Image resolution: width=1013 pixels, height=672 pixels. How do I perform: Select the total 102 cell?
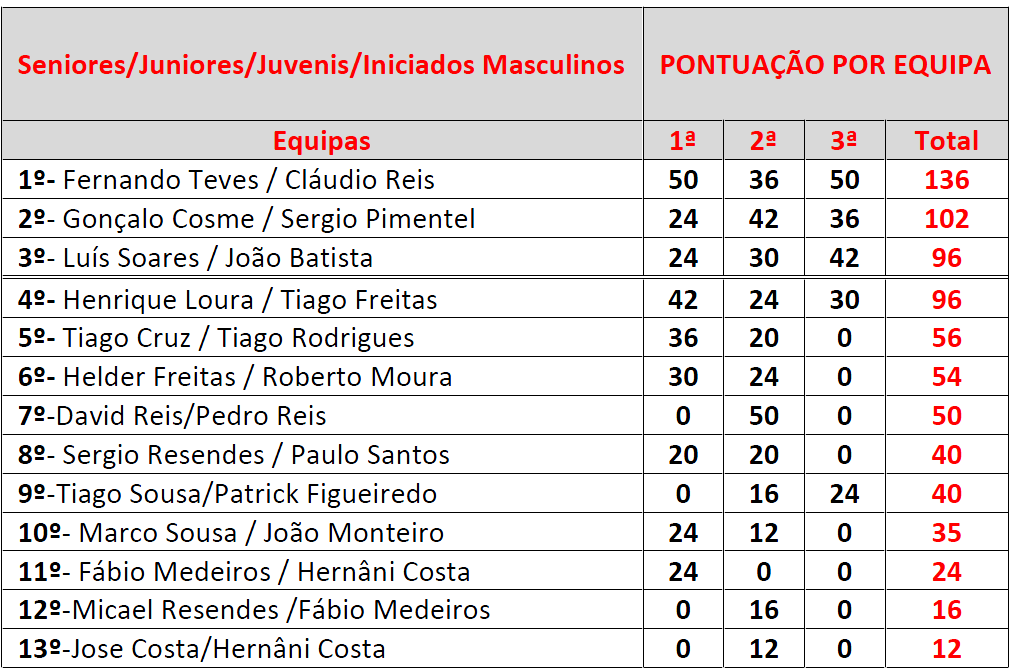(946, 218)
